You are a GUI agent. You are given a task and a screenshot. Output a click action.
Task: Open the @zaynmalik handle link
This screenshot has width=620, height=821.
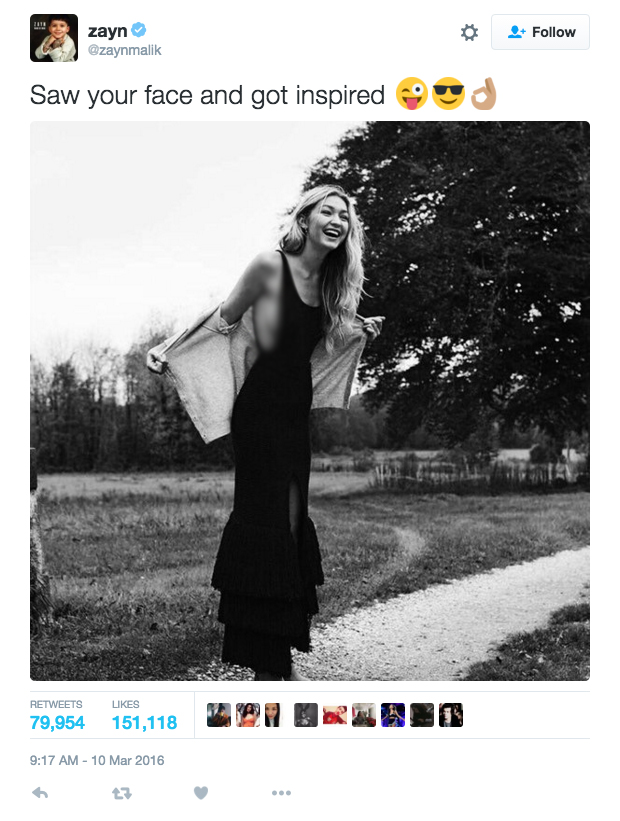click(124, 50)
